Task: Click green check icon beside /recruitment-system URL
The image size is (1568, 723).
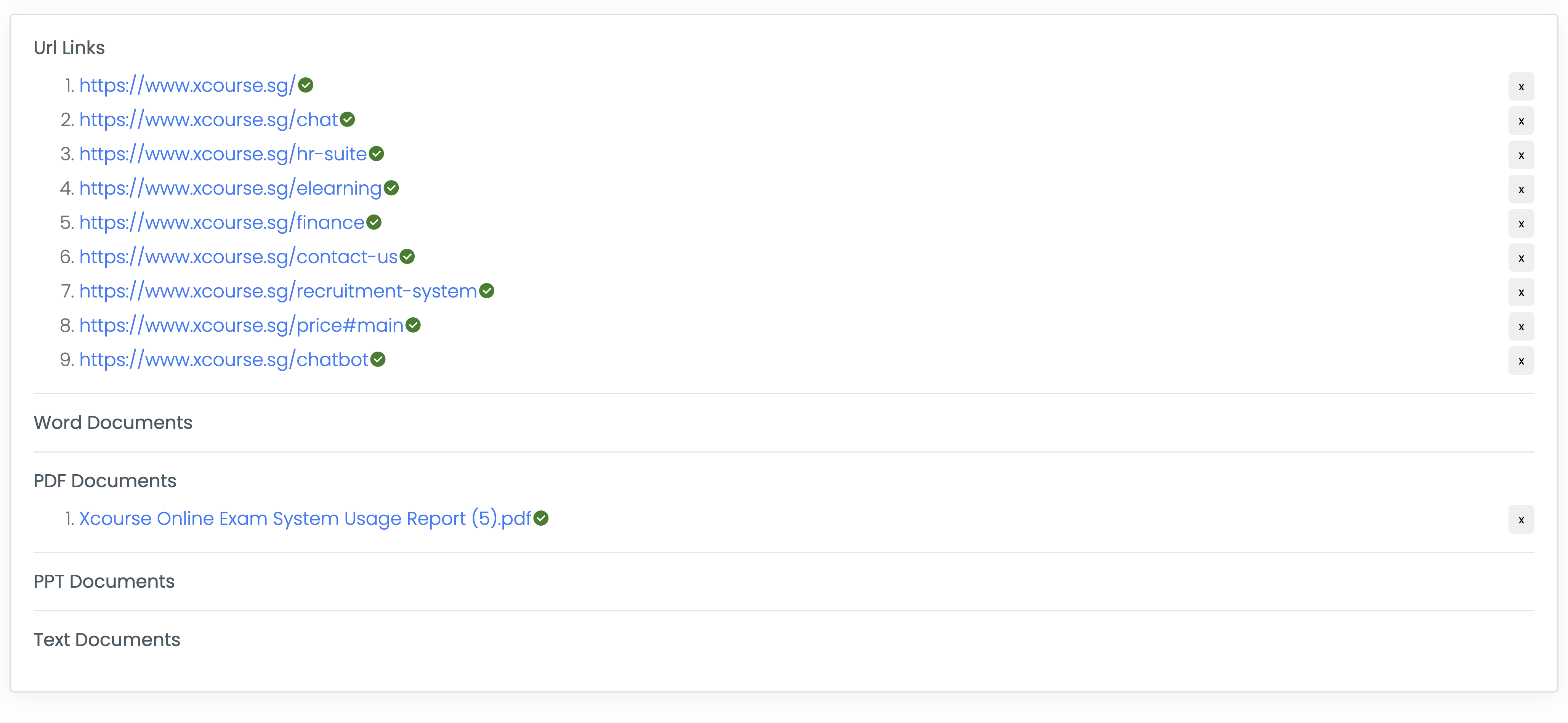Action: tap(487, 291)
